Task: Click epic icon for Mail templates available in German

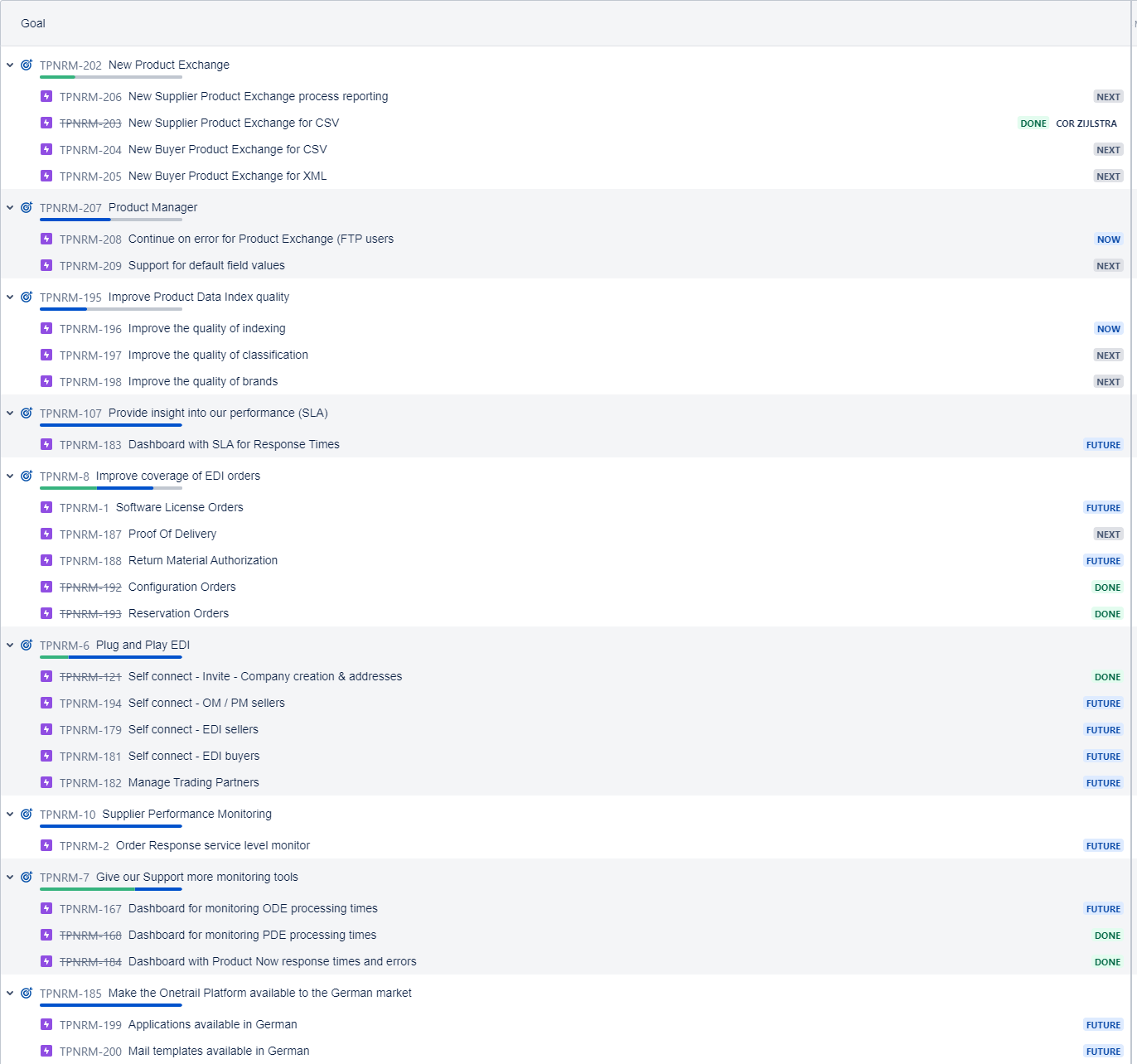Action: click(x=46, y=1052)
